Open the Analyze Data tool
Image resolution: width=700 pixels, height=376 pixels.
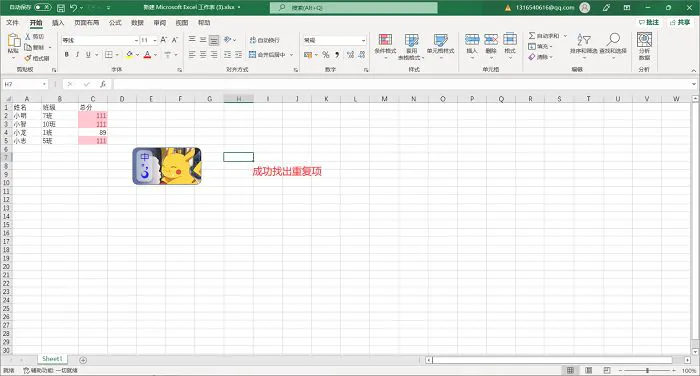(644, 46)
